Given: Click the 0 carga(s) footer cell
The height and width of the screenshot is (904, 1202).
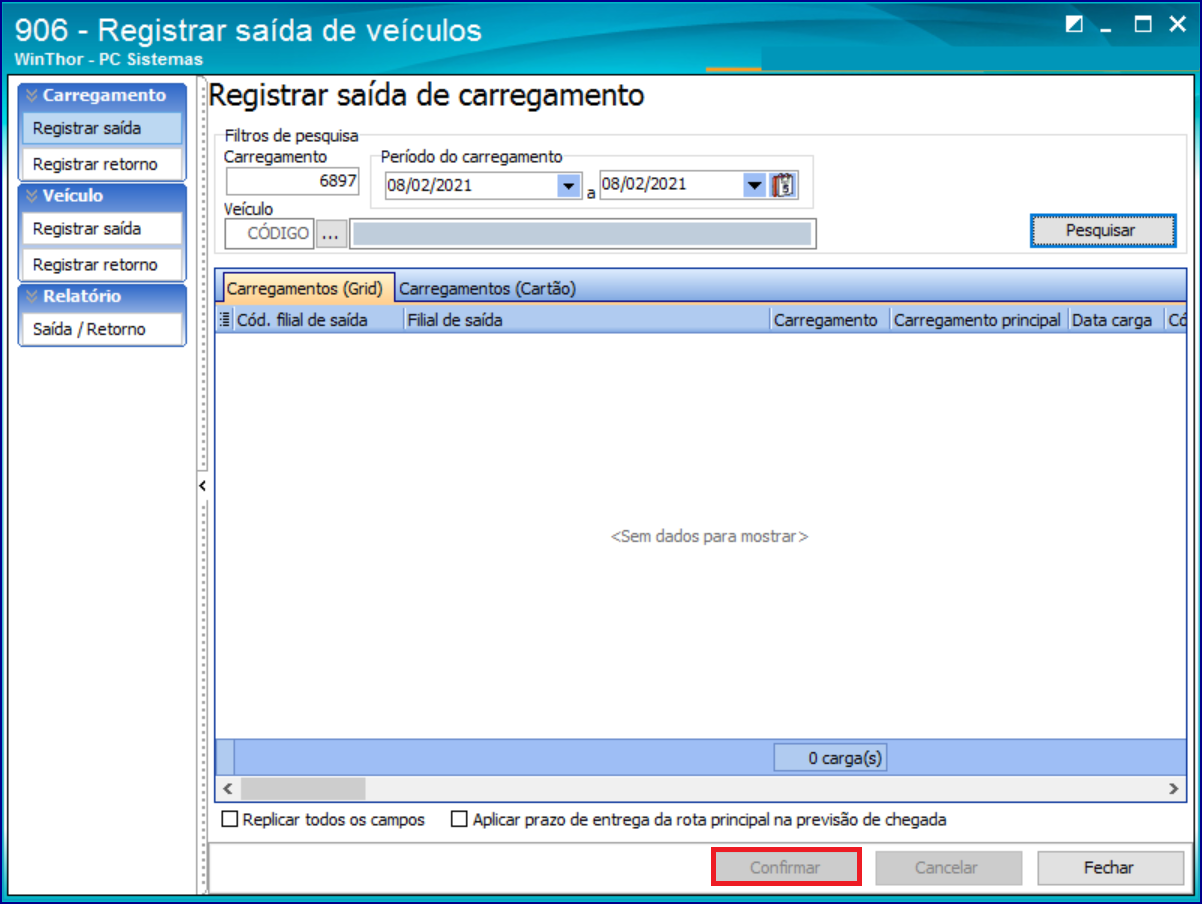Looking at the screenshot, I should click(830, 758).
